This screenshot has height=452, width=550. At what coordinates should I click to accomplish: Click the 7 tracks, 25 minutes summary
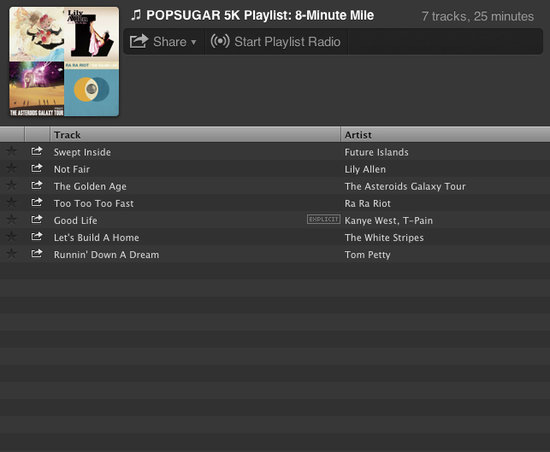point(478,16)
